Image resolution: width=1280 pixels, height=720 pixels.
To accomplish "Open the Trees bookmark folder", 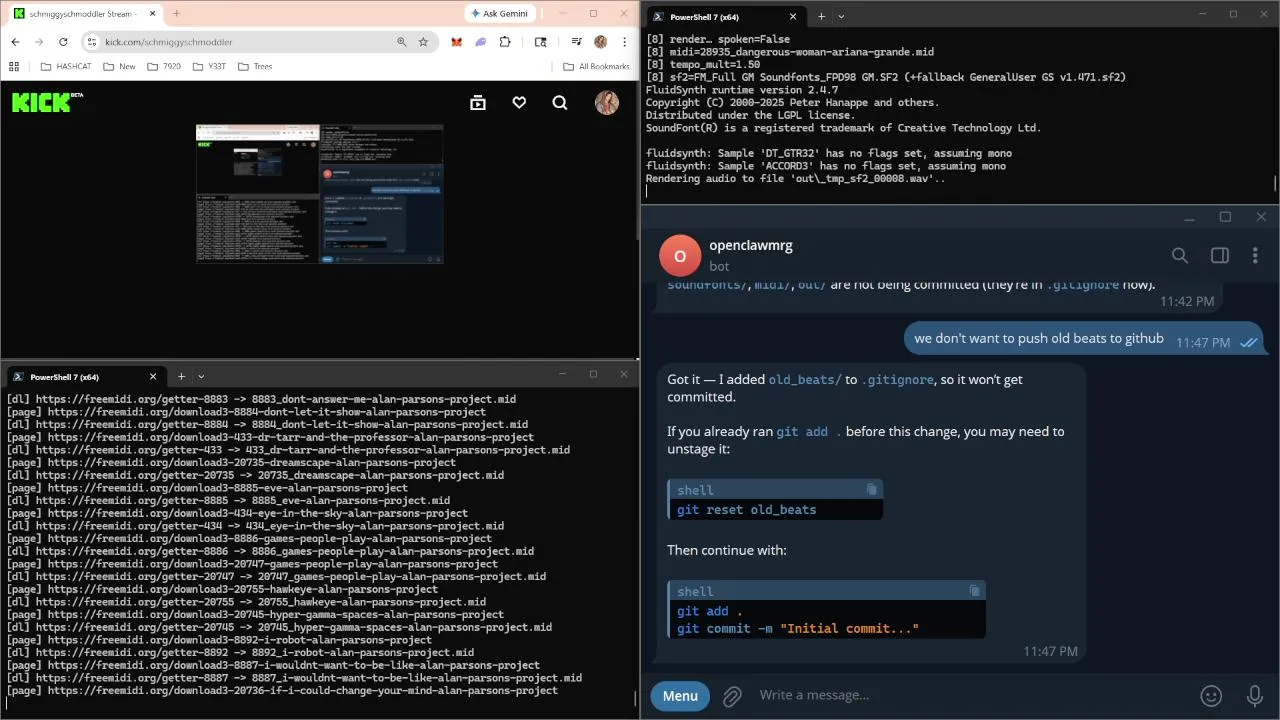I will pyautogui.click(x=254, y=67).
